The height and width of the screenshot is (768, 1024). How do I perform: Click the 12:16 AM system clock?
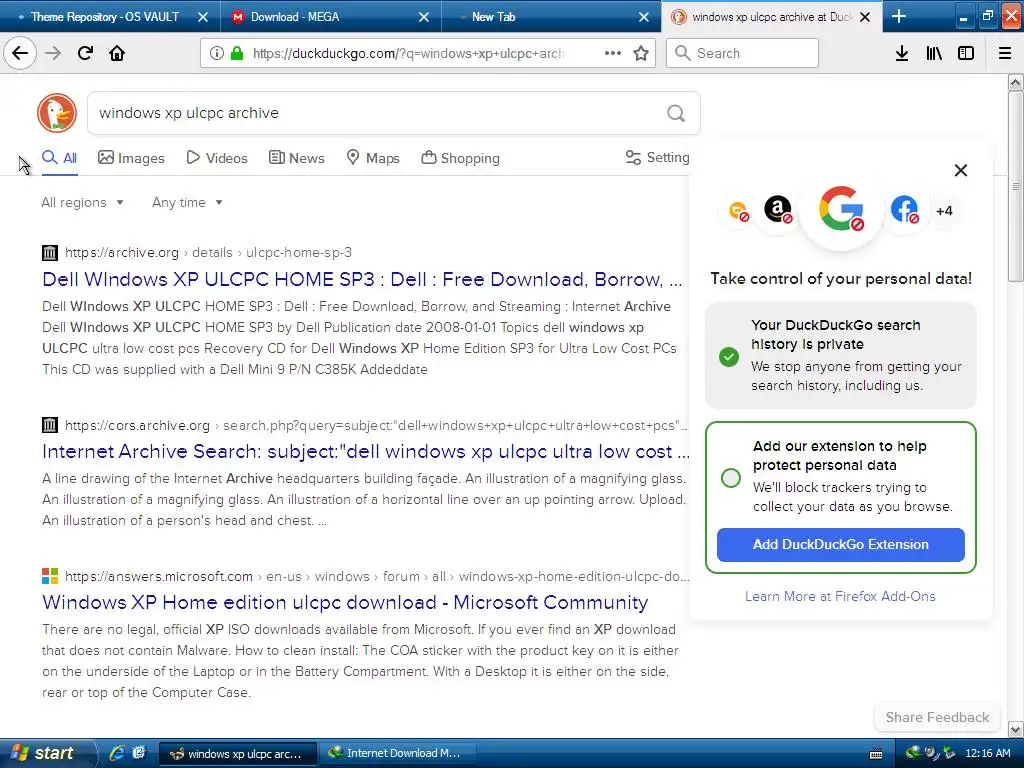click(987, 753)
